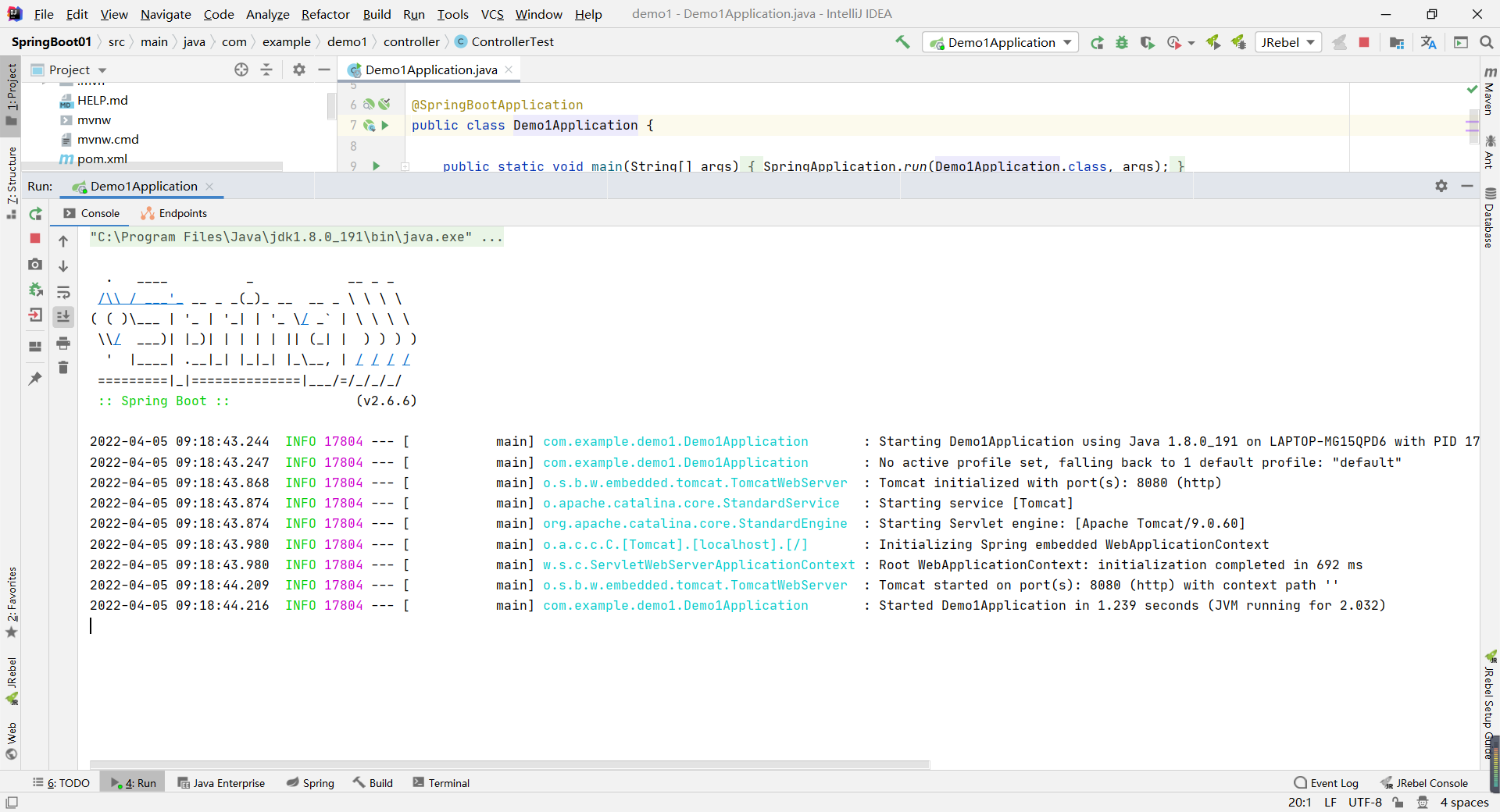
Task: Attach debugger using the bug-arrow icon
Action: pos(35,290)
